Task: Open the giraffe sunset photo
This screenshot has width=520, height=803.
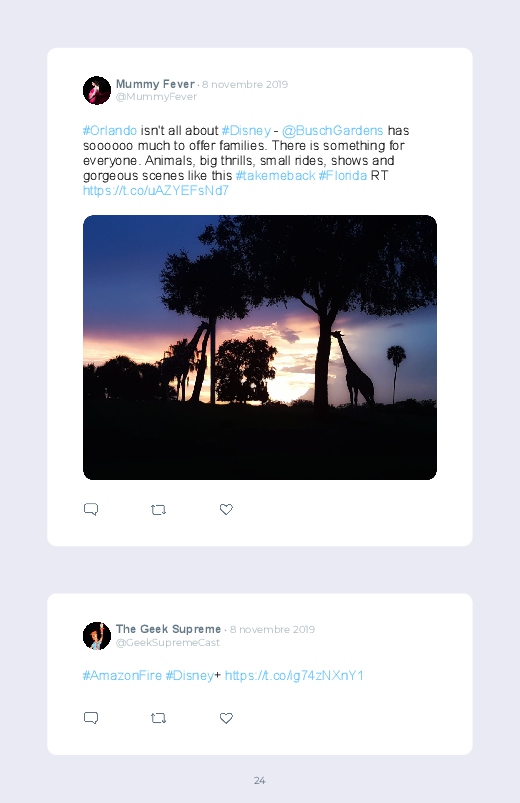Action: coord(260,347)
